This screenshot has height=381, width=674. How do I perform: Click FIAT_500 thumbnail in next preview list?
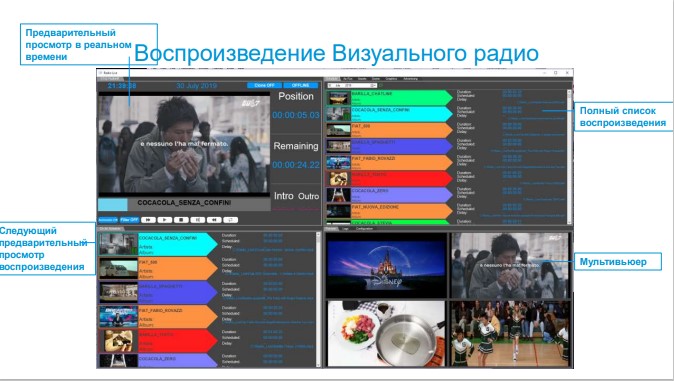click(x=118, y=268)
